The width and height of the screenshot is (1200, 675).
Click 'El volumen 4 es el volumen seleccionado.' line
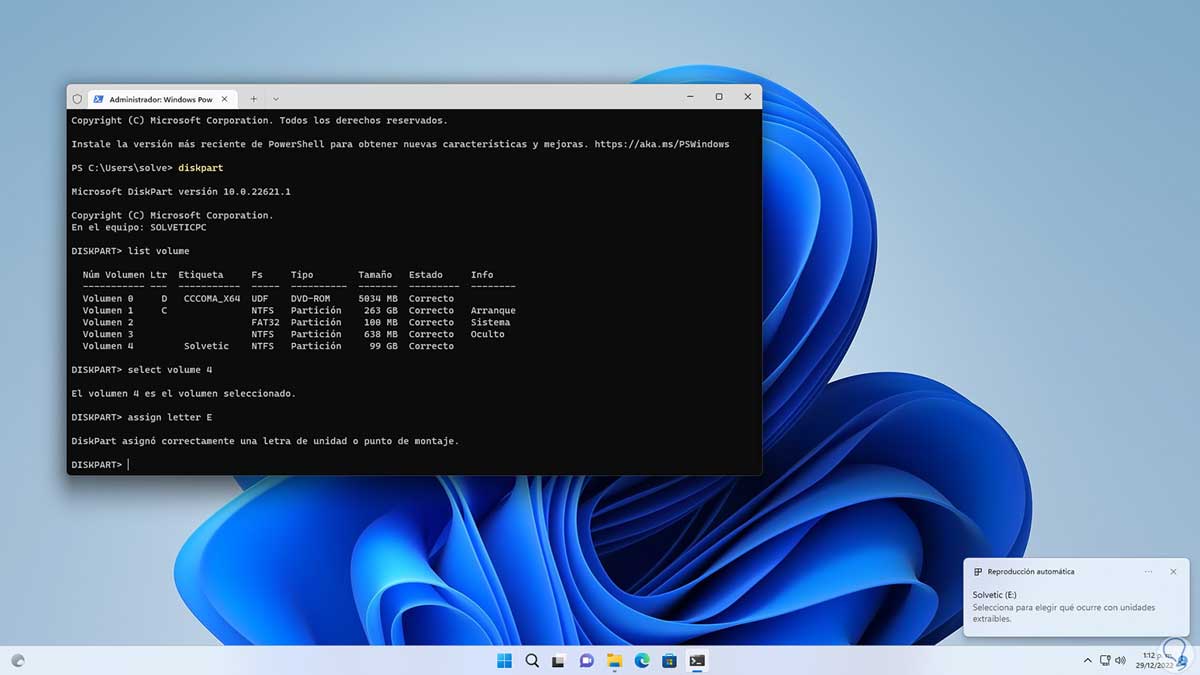[184, 393]
